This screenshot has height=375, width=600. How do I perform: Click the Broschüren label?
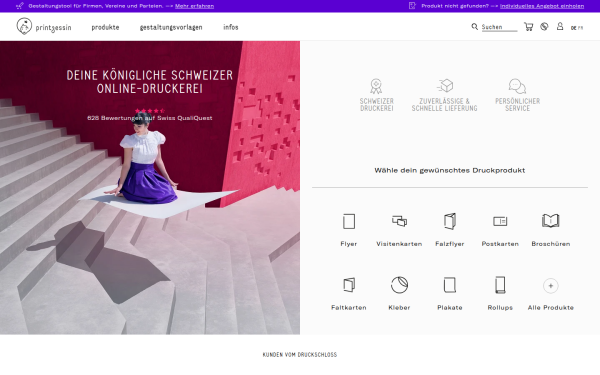tap(551, 244)
